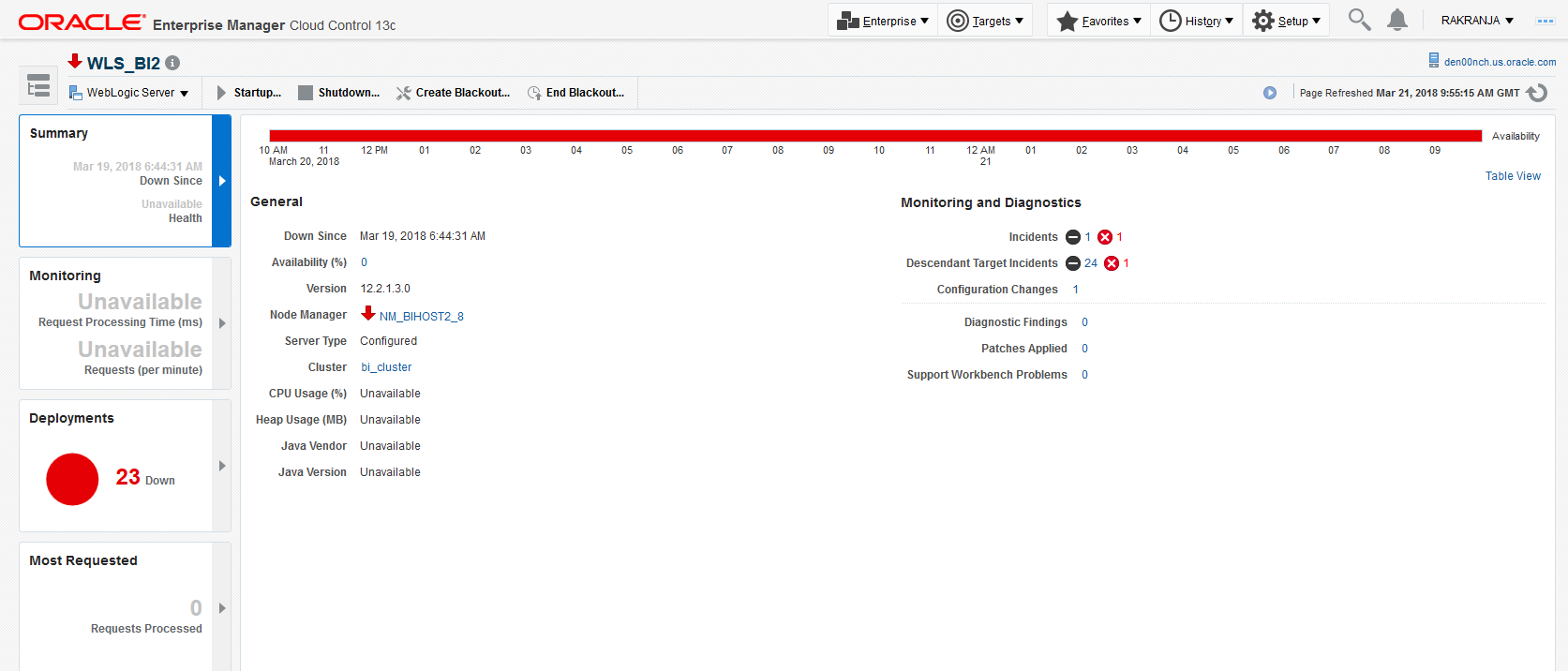Click Support Workbench Problems value 0
The width and height of the screenshot is (1568, 671).
[x=1085, y=375]
